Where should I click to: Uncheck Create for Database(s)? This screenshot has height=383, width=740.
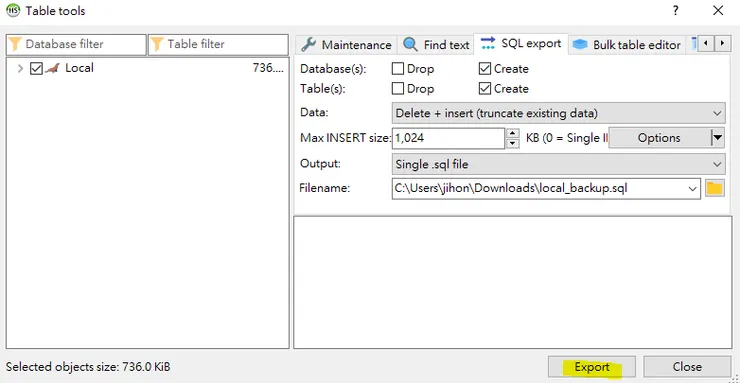(485, 69)
